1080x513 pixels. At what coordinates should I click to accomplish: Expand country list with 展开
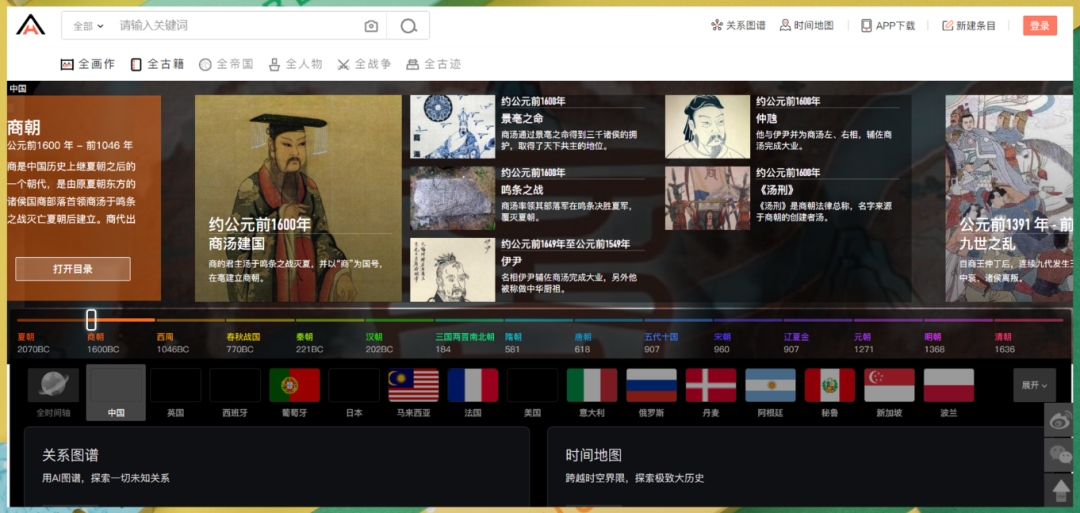1035,386
